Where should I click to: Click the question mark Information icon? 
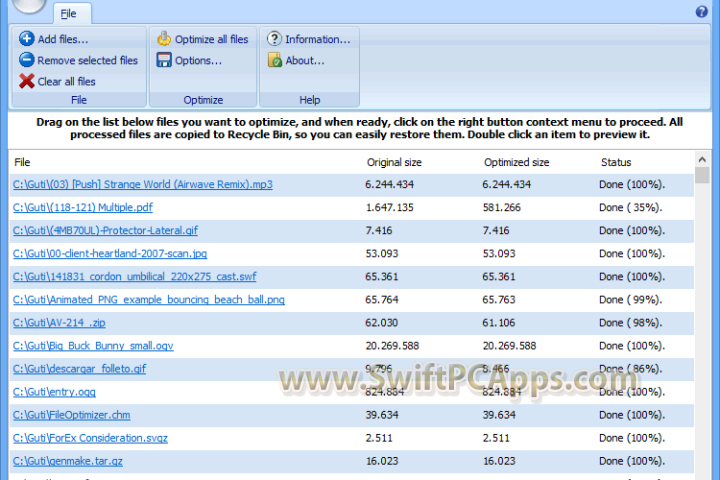point(275,39)
